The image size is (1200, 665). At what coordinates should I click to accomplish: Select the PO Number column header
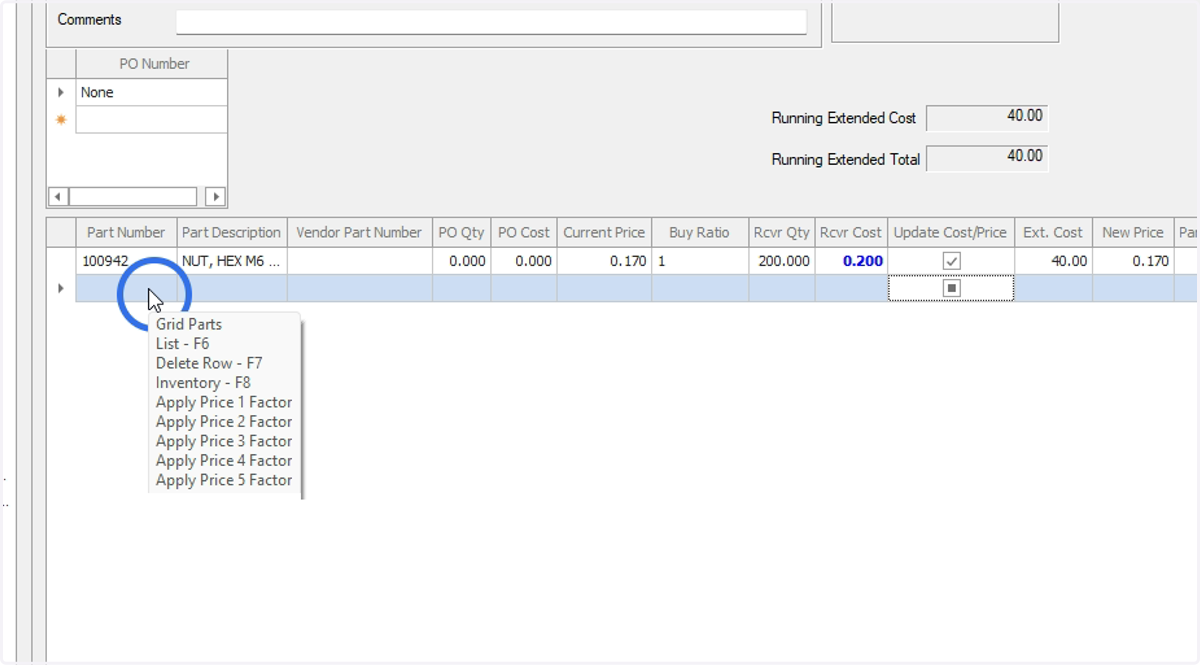(154, 64)
